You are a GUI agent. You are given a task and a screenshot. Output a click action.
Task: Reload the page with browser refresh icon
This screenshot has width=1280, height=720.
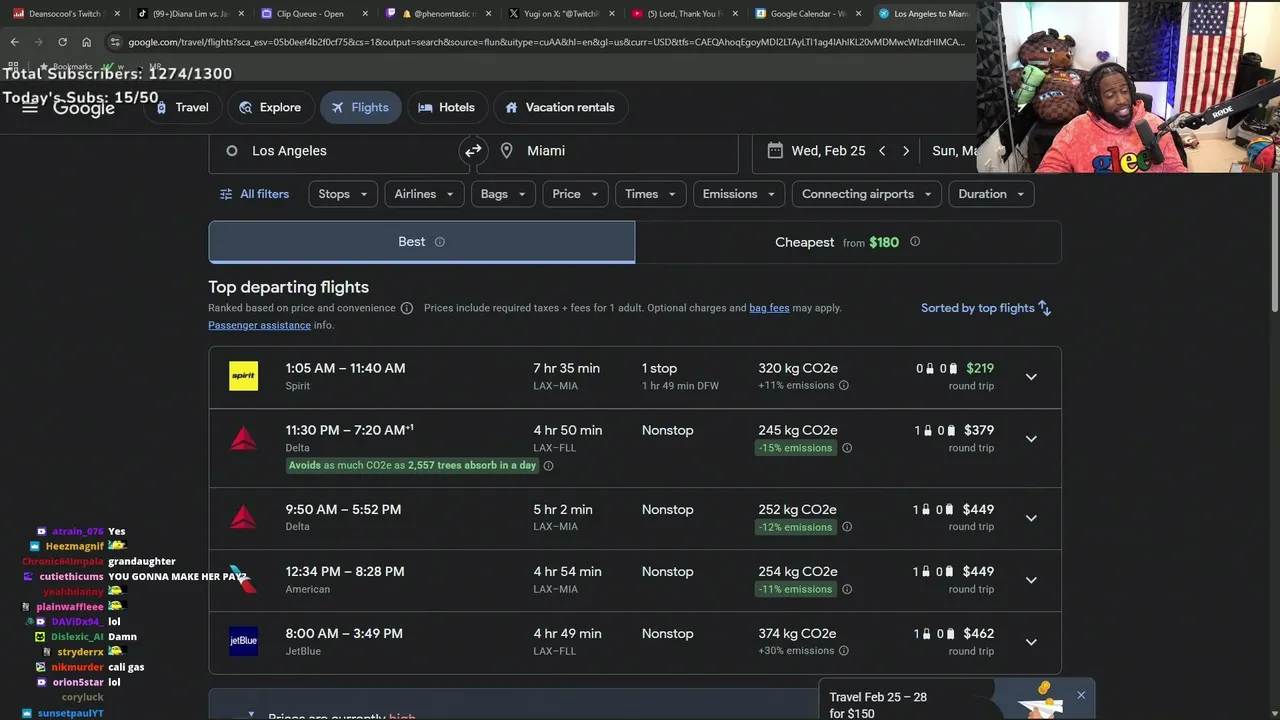[62, 42]
